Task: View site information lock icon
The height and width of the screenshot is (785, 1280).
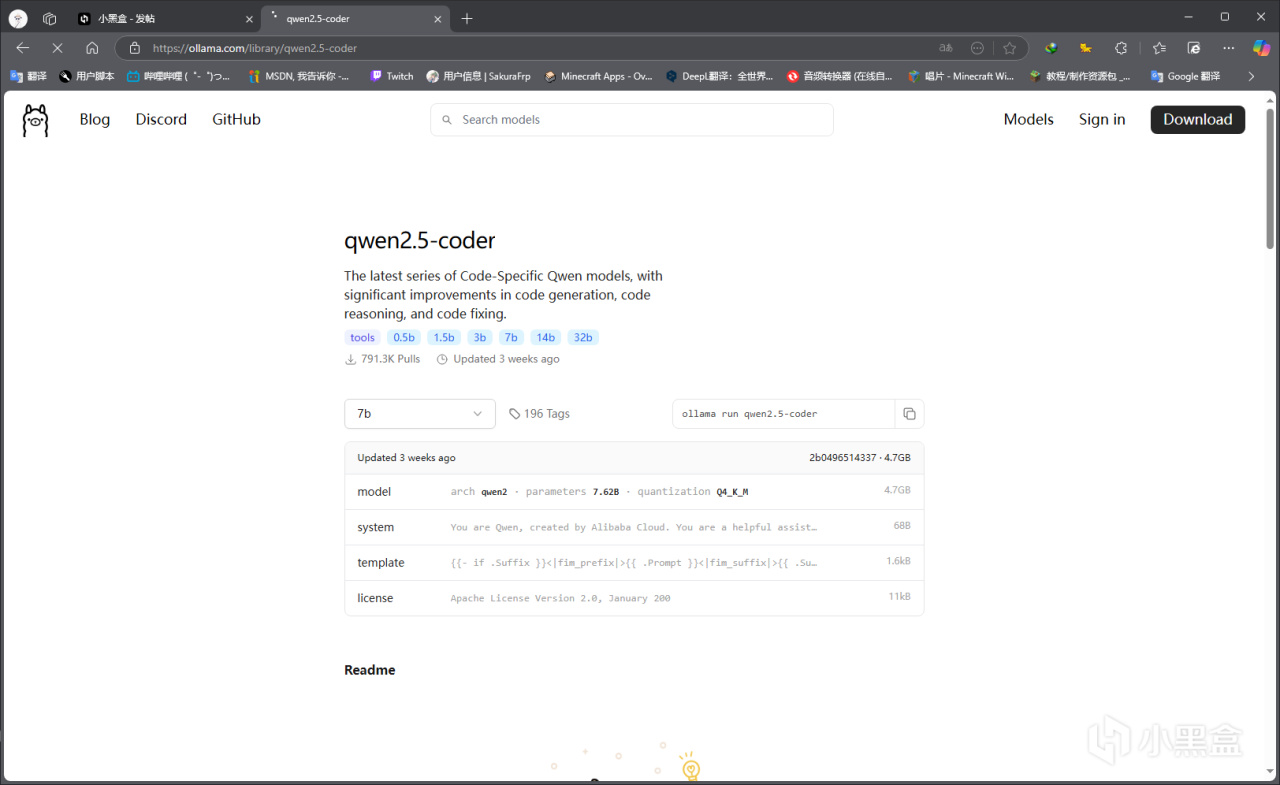Action: click(135, 48)
